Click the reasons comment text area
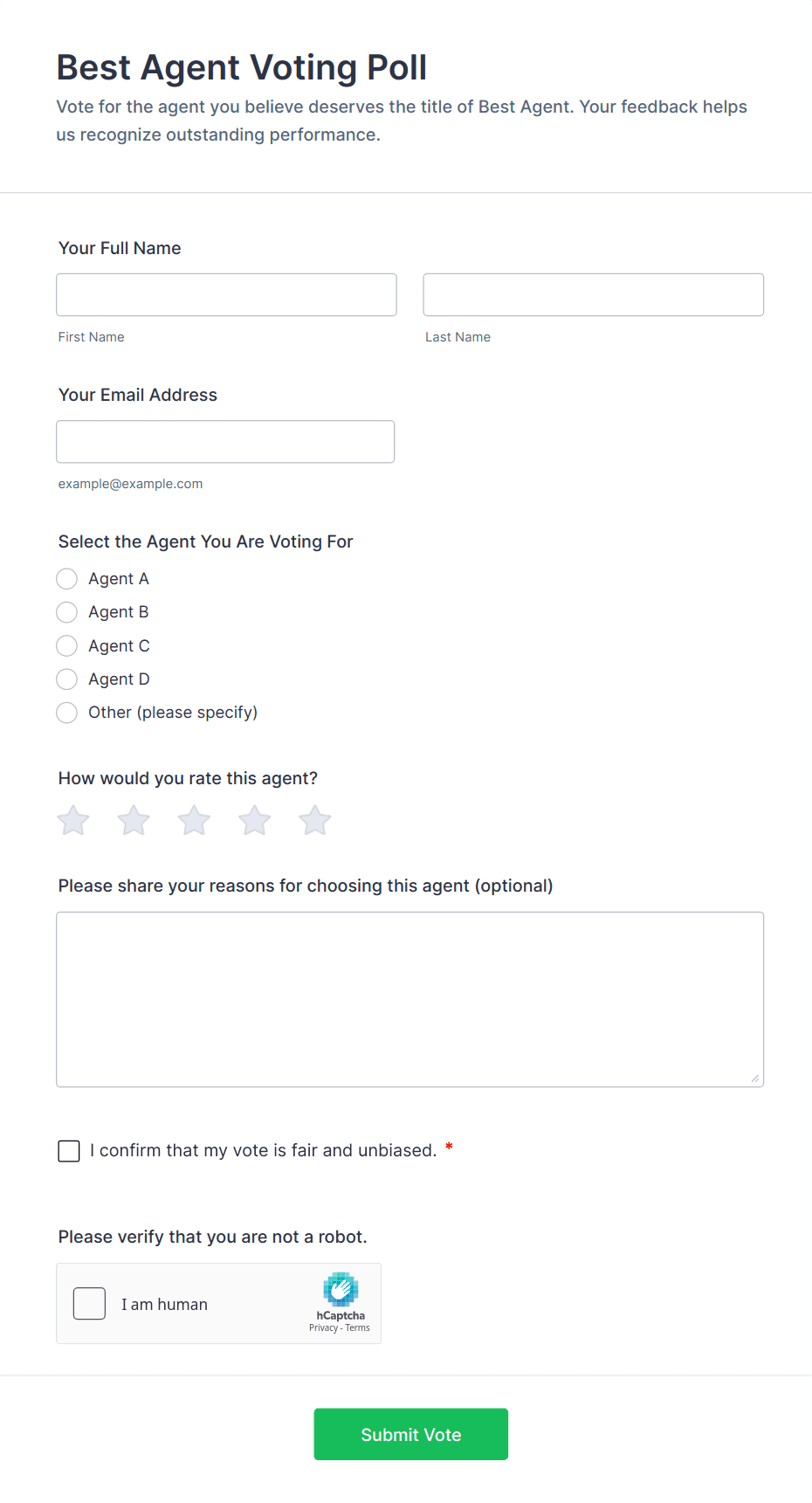 [x=409, y=998]
